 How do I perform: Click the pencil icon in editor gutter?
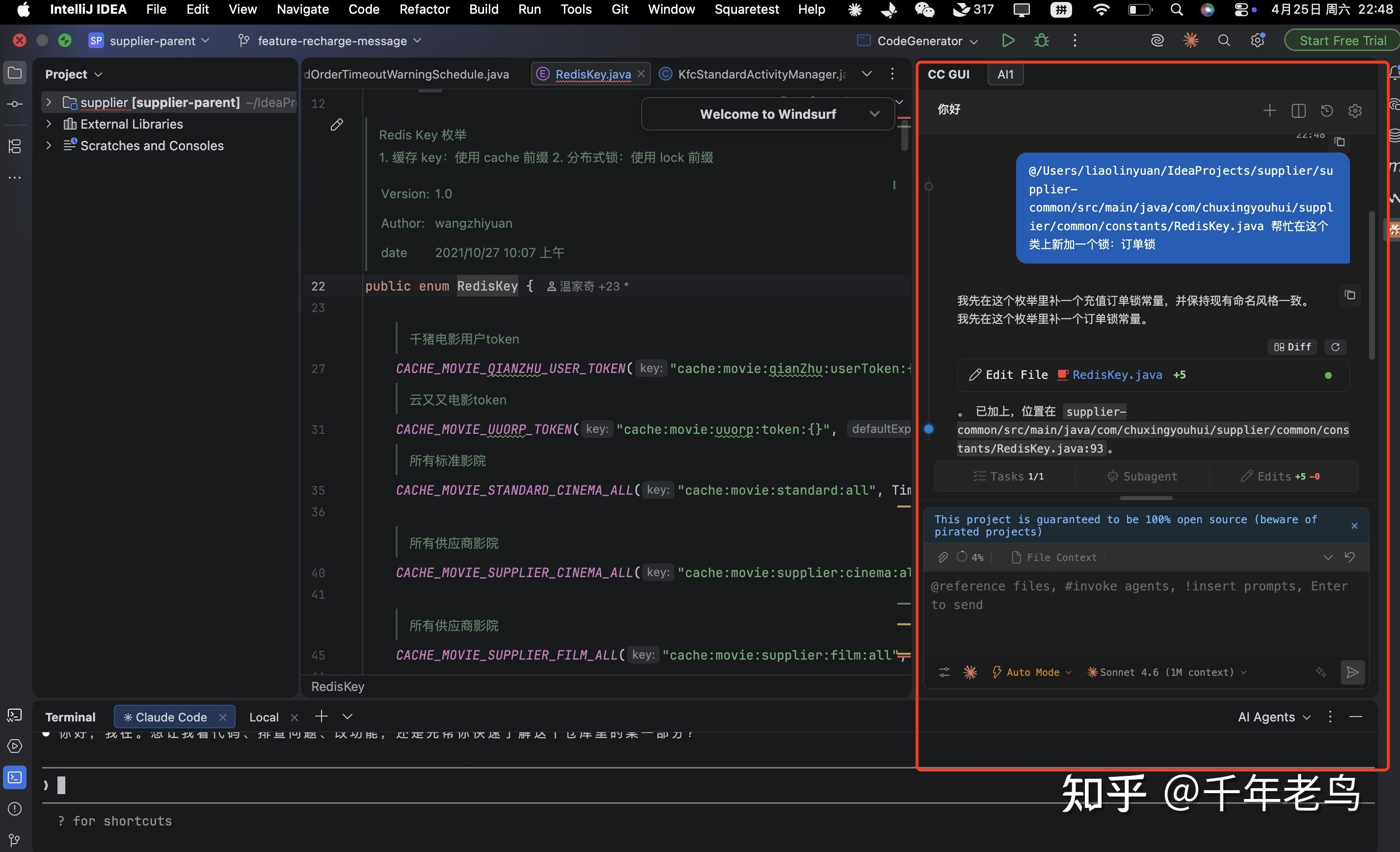coord(336,124)
